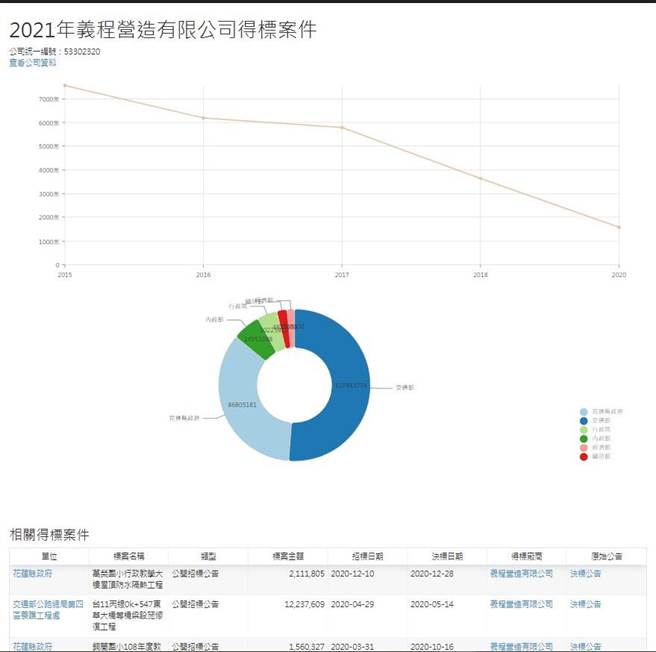Open 決標公告 link in the 2020-10-16 row
This screenshot has width=656, height=652.
(585, 647)
